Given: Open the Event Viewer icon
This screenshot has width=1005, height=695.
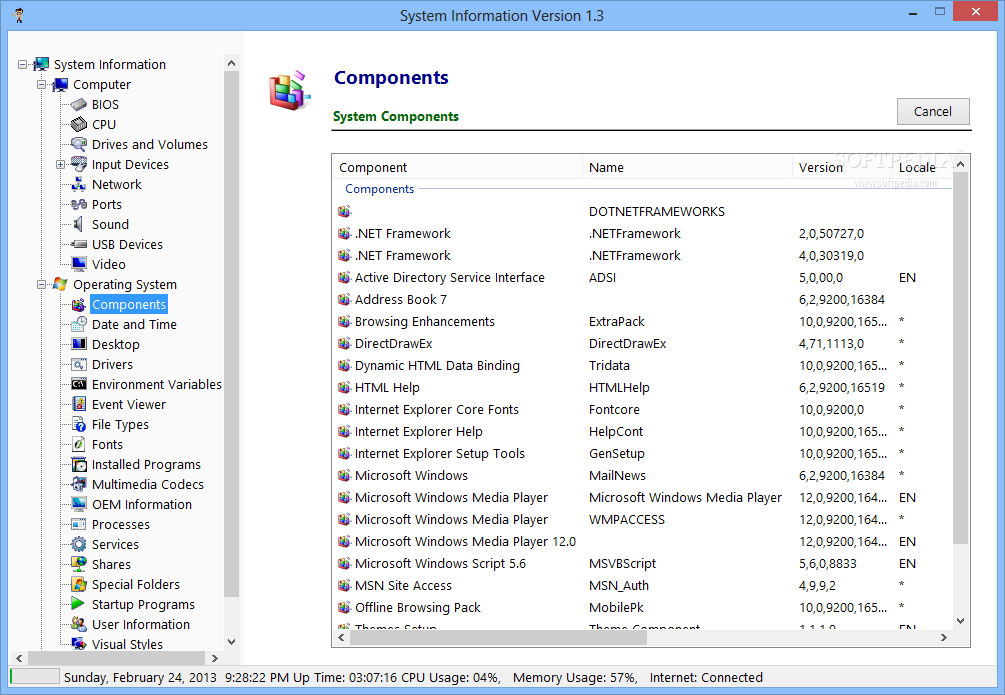Looking at the screenshot, I should [x=79, y=405].
